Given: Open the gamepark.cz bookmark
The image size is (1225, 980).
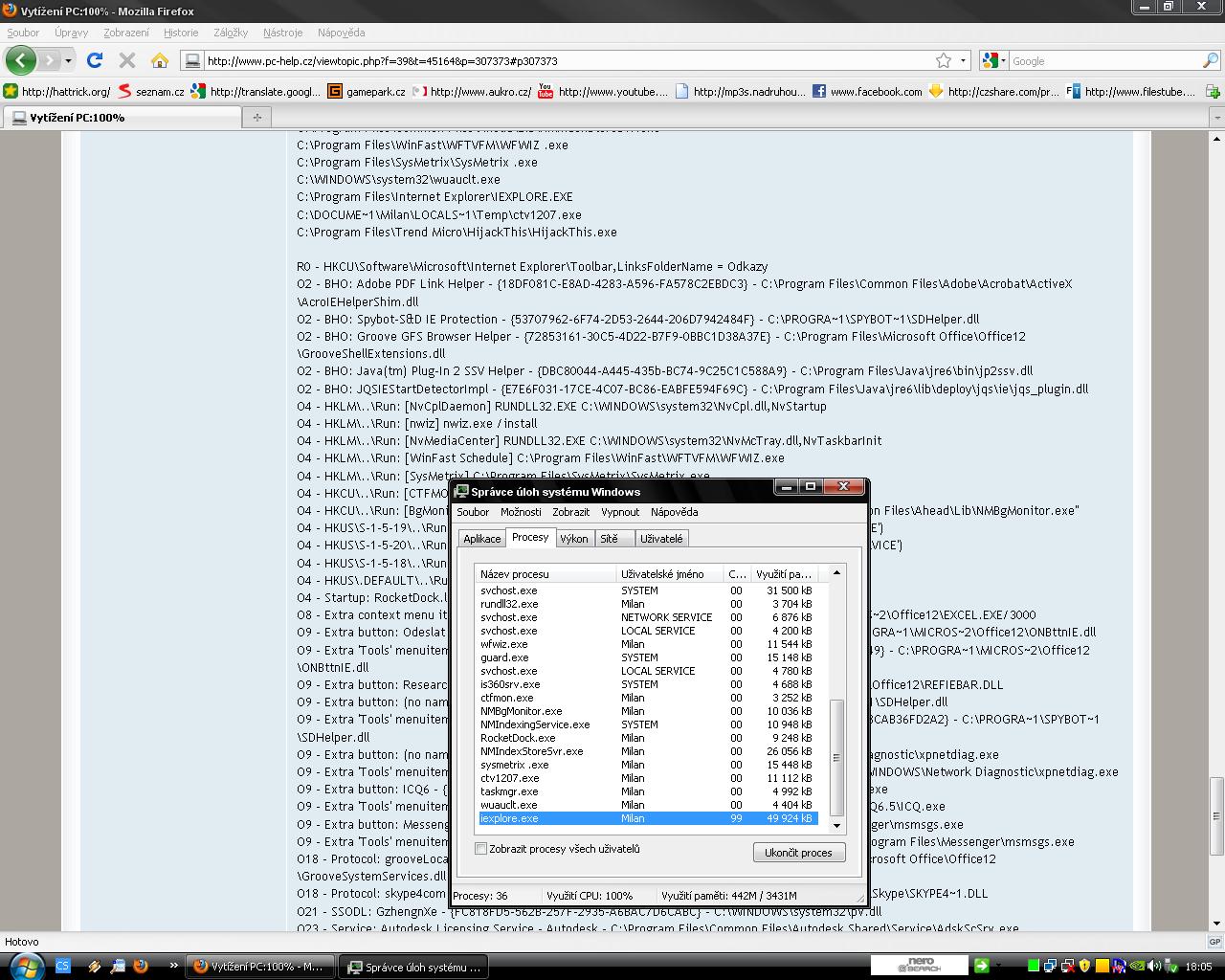Looking at the screenshot, I should (x=366, y=92).
